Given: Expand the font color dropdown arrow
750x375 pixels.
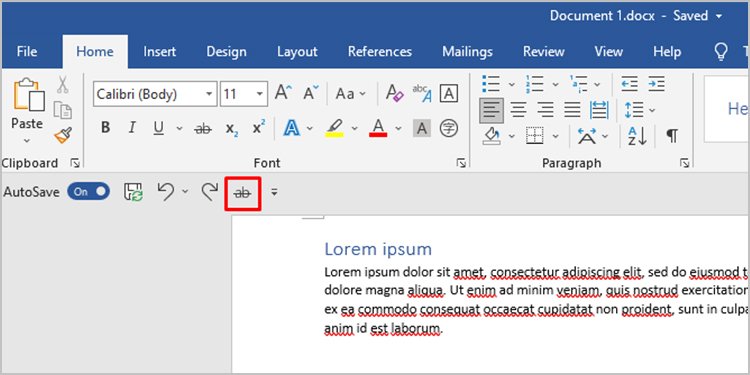Looking at the screenshot, I should 398,128.
